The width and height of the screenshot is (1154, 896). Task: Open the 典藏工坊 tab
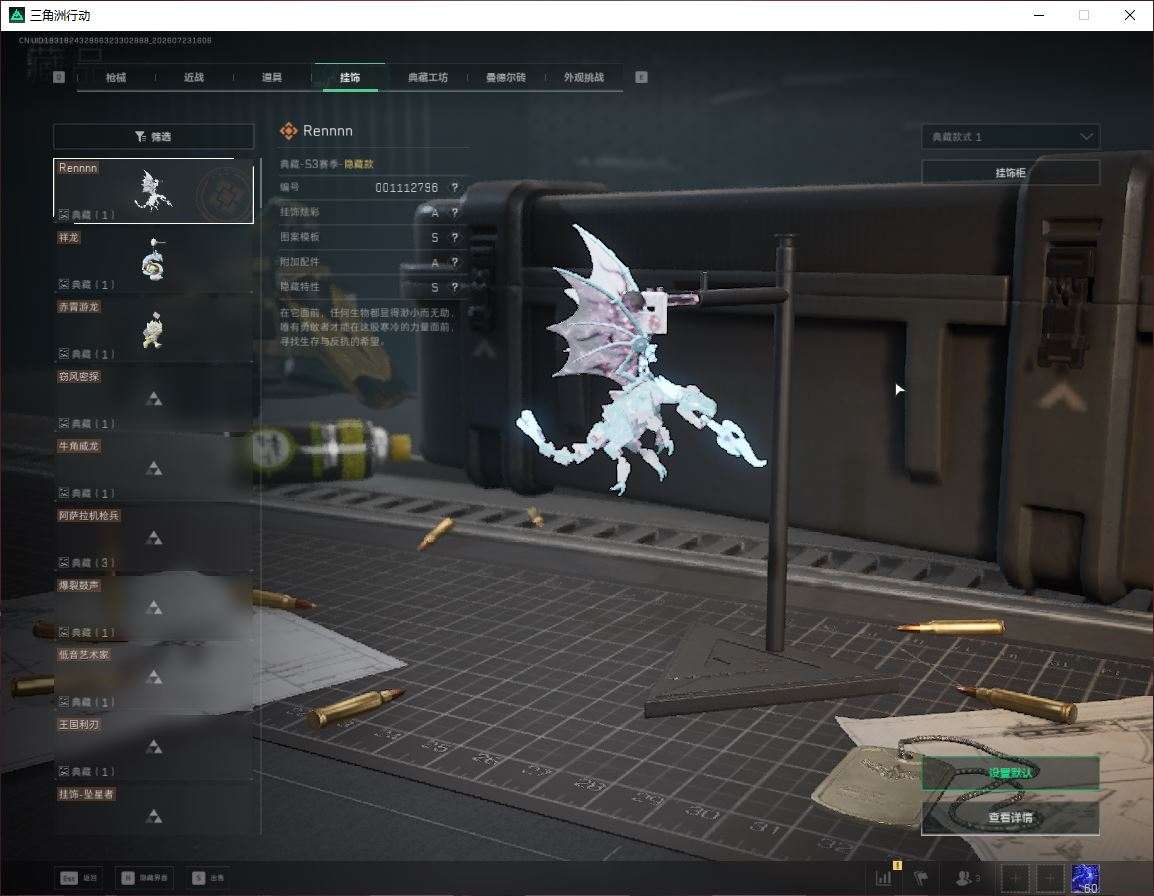428,77
